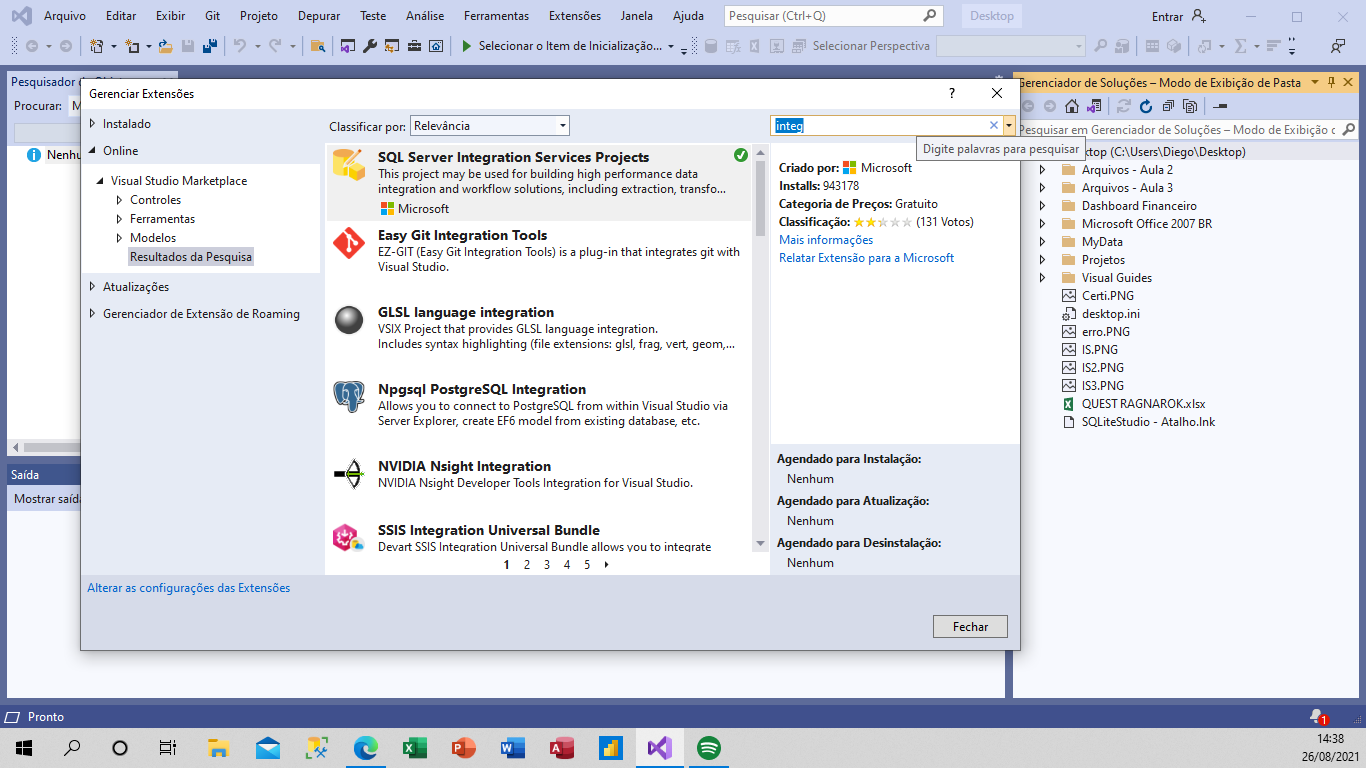Open the Janela menu

click(x=636, y=16)
